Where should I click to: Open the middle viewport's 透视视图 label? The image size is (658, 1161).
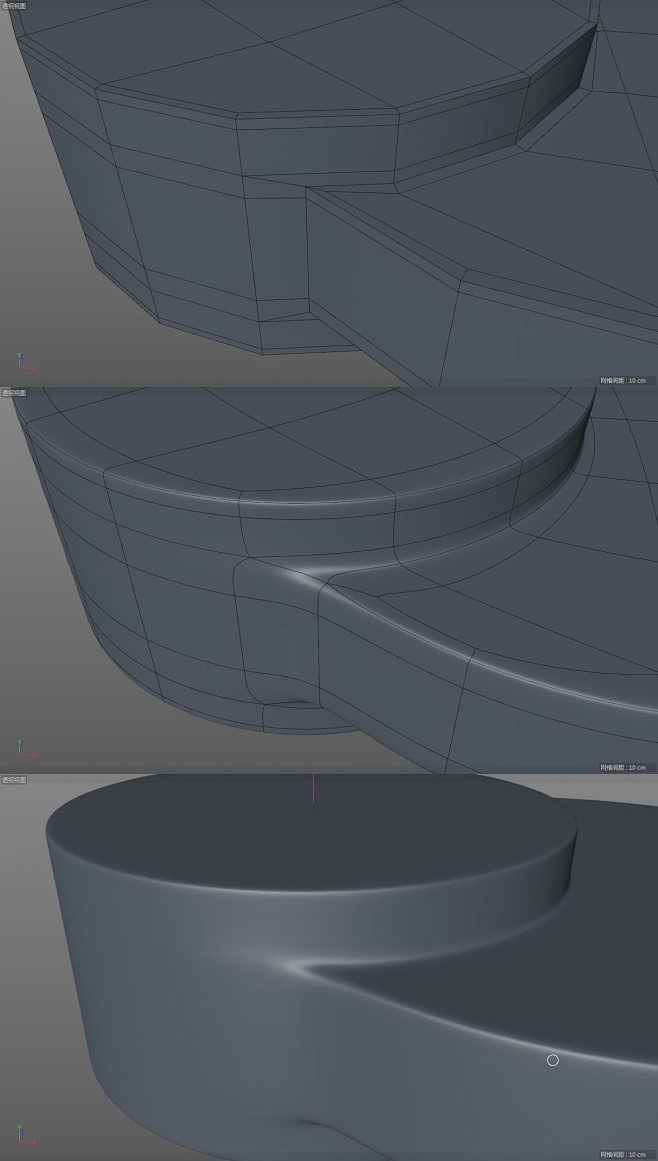(14, 393)
